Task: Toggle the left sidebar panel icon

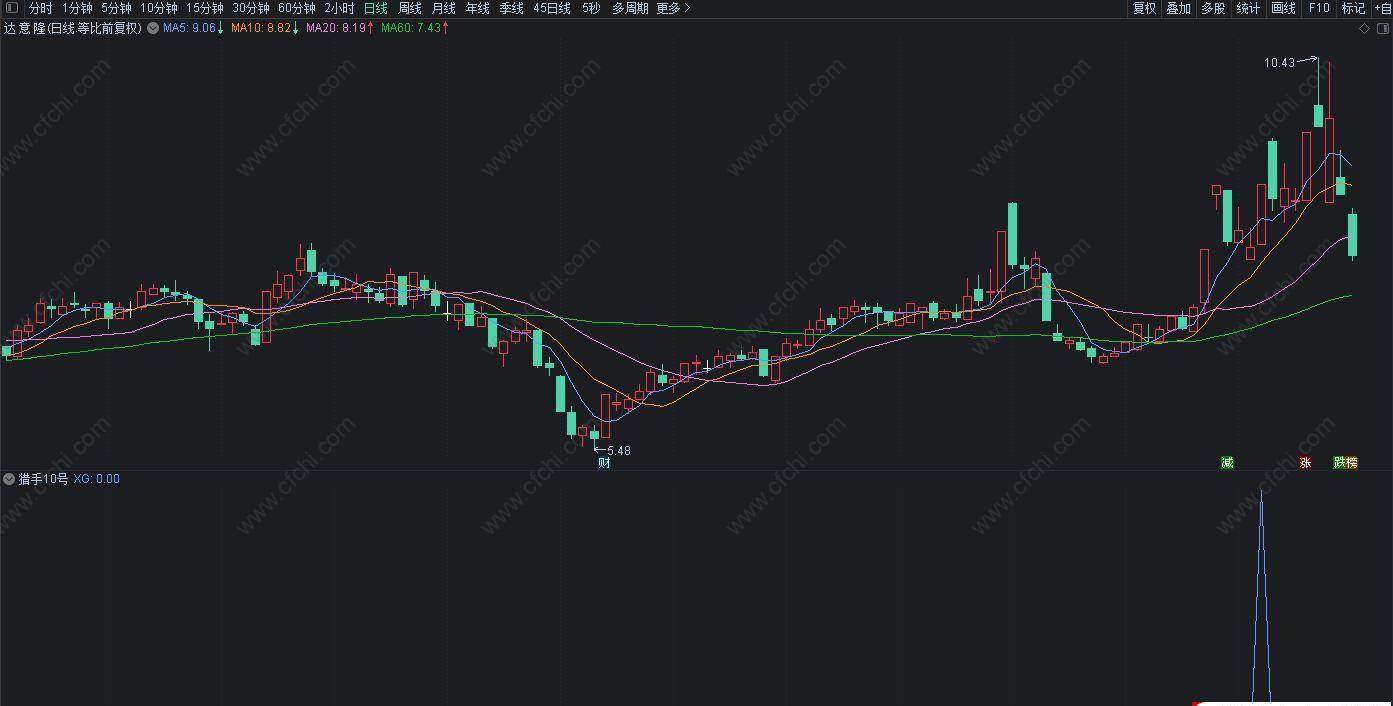Action: pyautogui.click(x=11, y=8)
